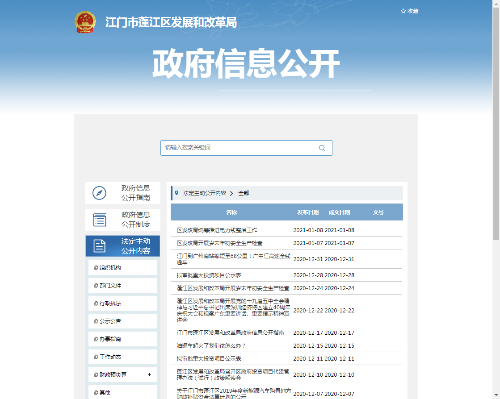Viewport: 500px width, 399px height.
Task: Click the 名称 column header in table
Action: [231, 212]
